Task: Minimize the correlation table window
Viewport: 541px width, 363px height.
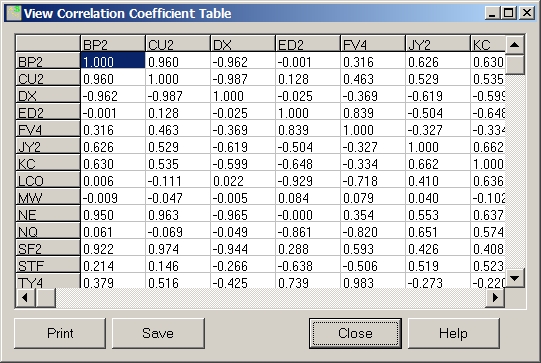Action: pyautogui.click(x=492, y=13)
